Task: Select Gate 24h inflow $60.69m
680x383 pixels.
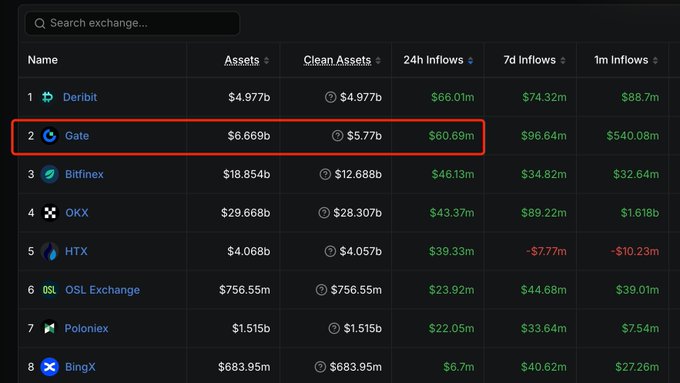Action: 451,136
